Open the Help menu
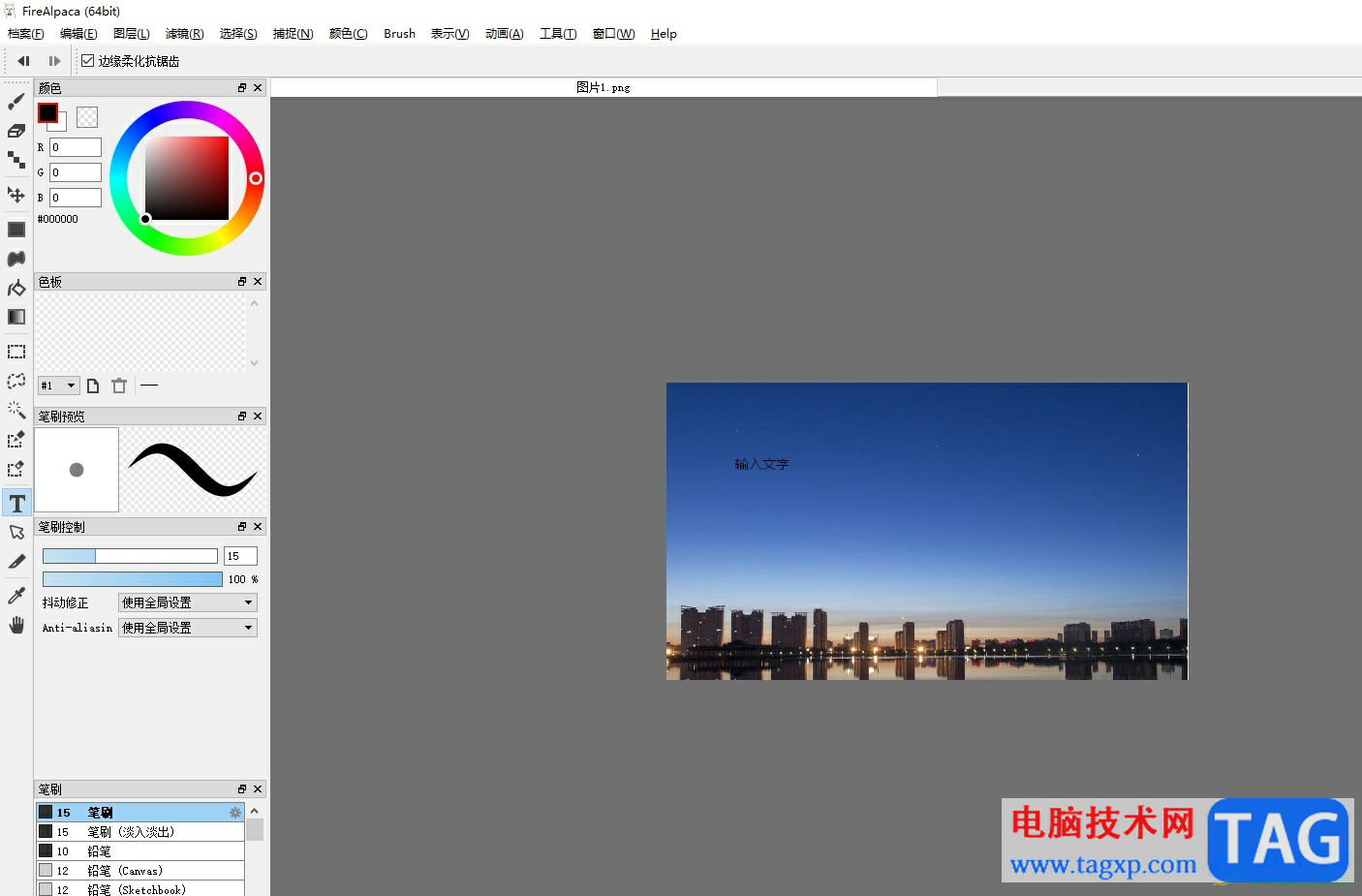This screenshot has height=896, width=1362. 664,34
